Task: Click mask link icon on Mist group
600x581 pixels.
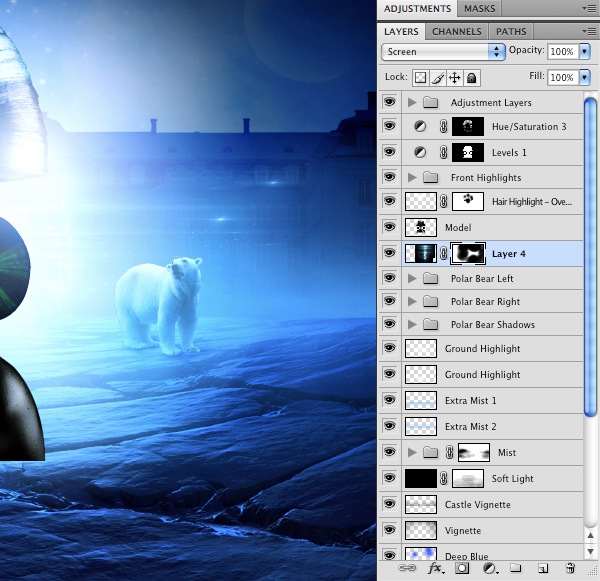Action: pos(449,452)
